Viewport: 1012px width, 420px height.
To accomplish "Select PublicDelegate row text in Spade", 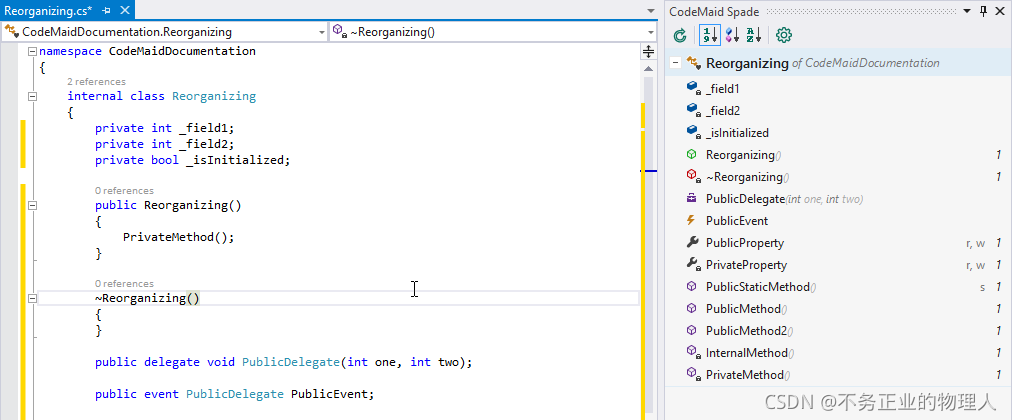I will (x=784, y=199).
